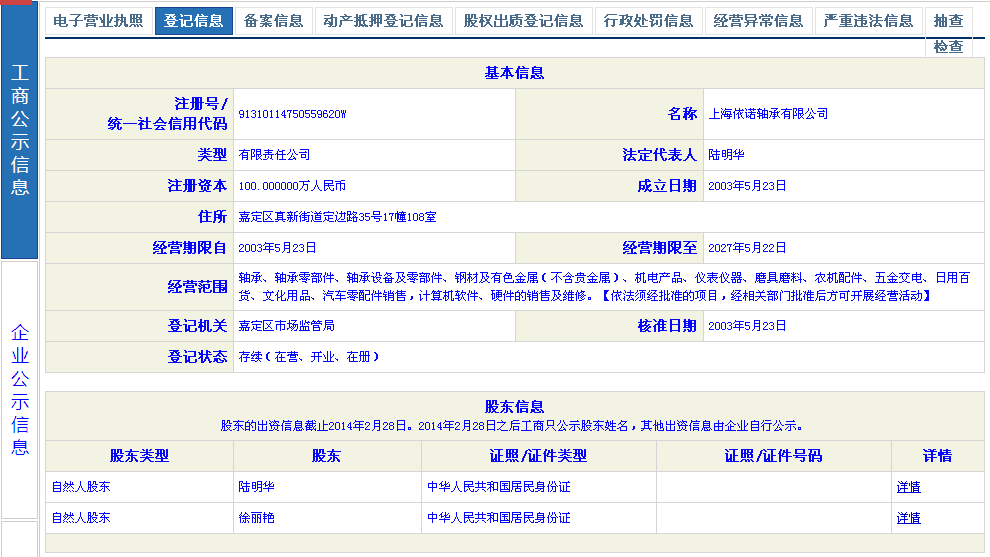Open the 动产抵押登记信息 tab
The image size is (990, 557).
point(383,21)
